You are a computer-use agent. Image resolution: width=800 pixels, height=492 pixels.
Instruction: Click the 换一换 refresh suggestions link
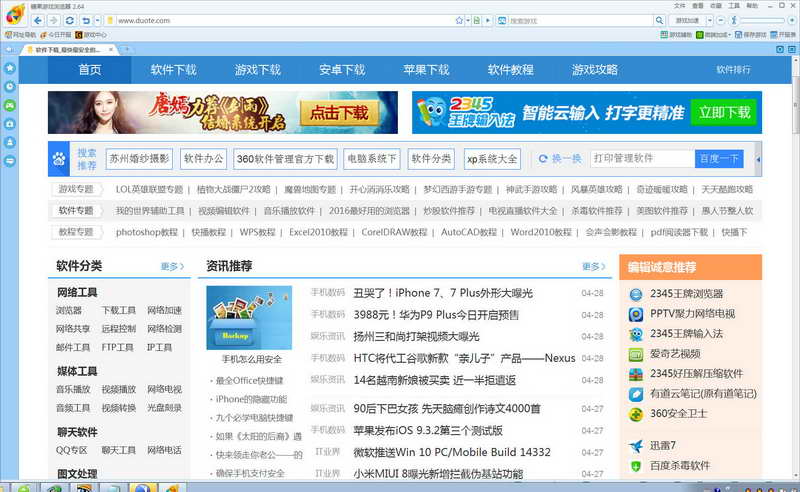(x=560, y=159)
